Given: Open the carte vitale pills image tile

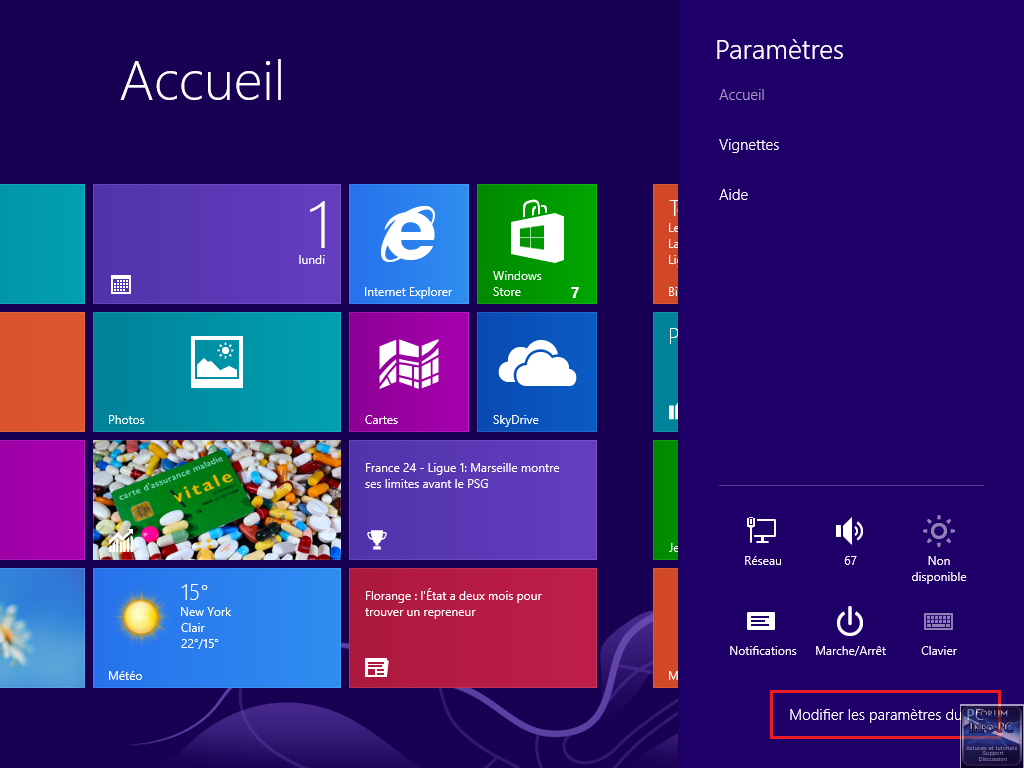Looking at the screenshot, I should pos(216,499).
